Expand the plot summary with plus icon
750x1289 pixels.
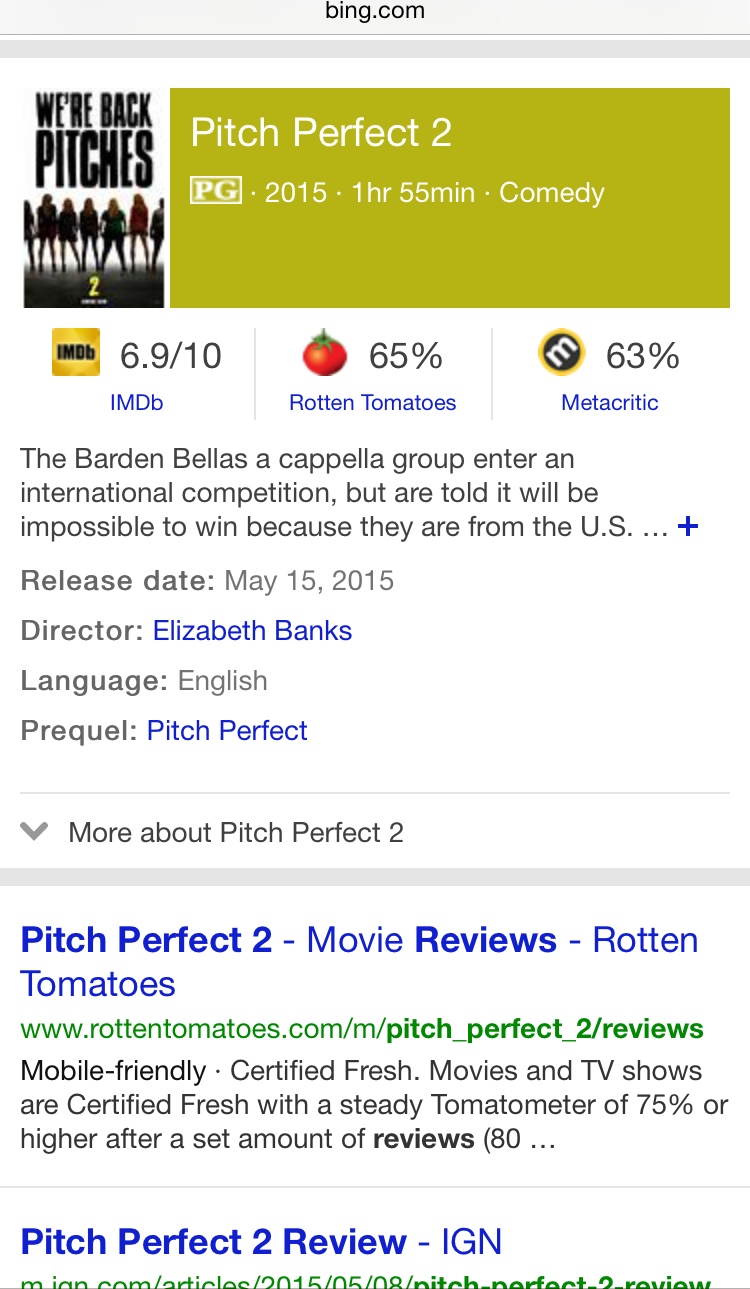[x=688, y=526]
